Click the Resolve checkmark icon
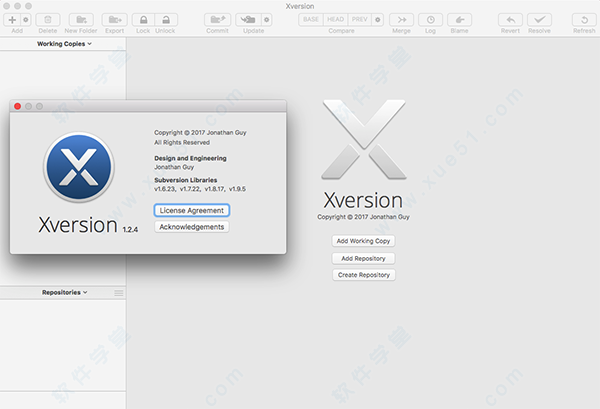 click(x=540, y=20)
